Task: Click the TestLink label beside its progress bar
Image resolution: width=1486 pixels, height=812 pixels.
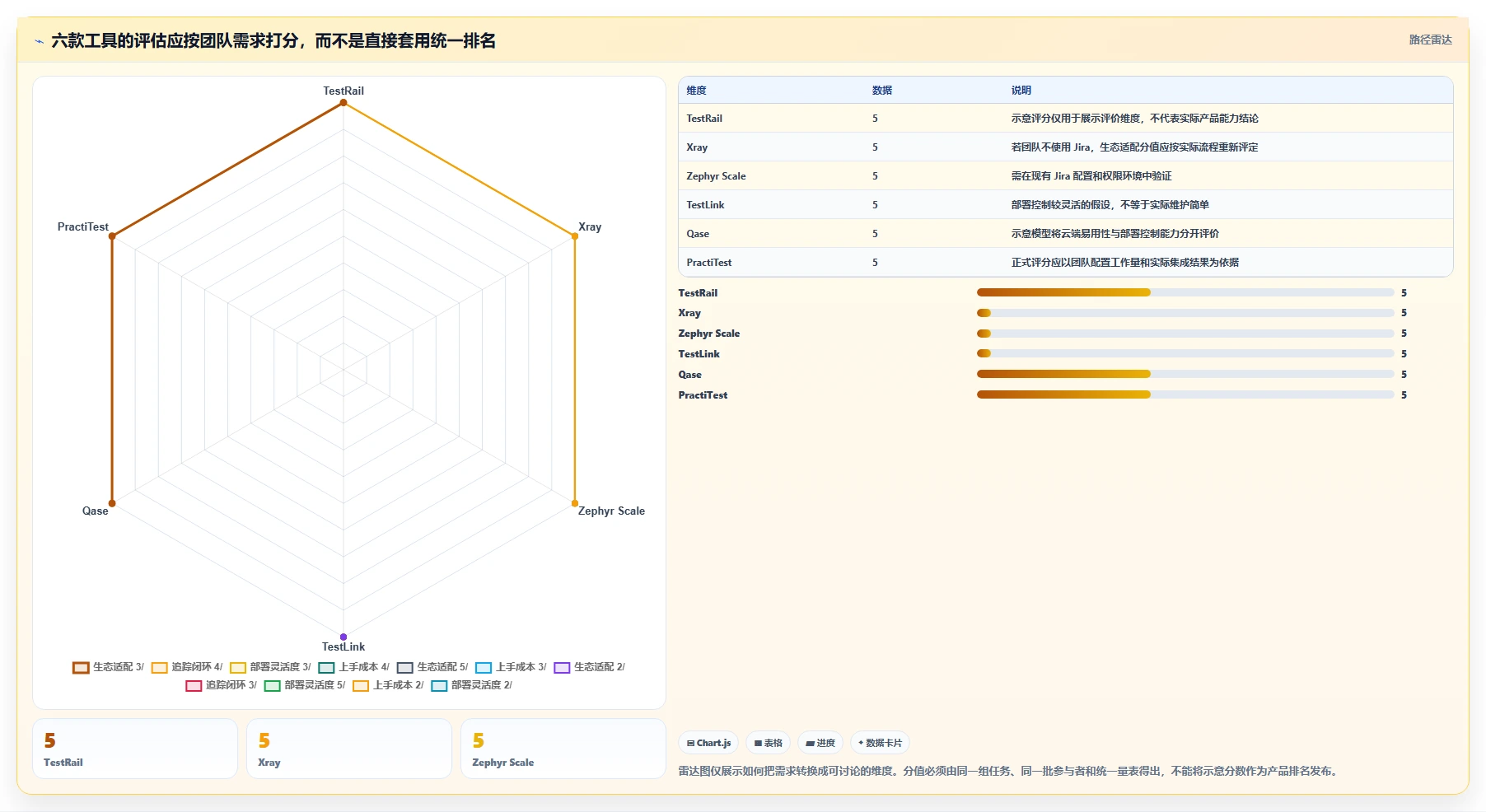Action: [699, 353]
